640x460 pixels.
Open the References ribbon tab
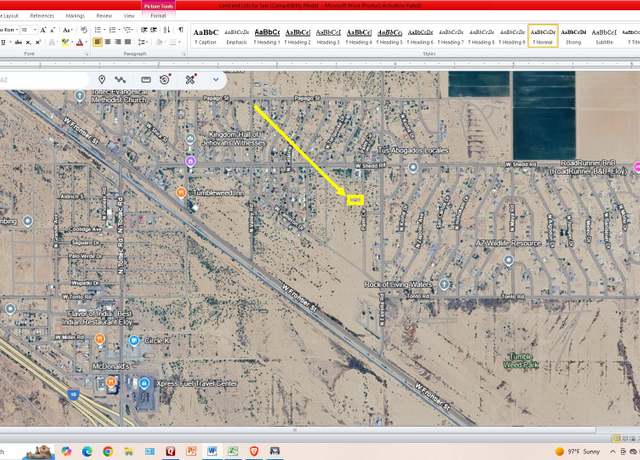click(x=42, y=16)
